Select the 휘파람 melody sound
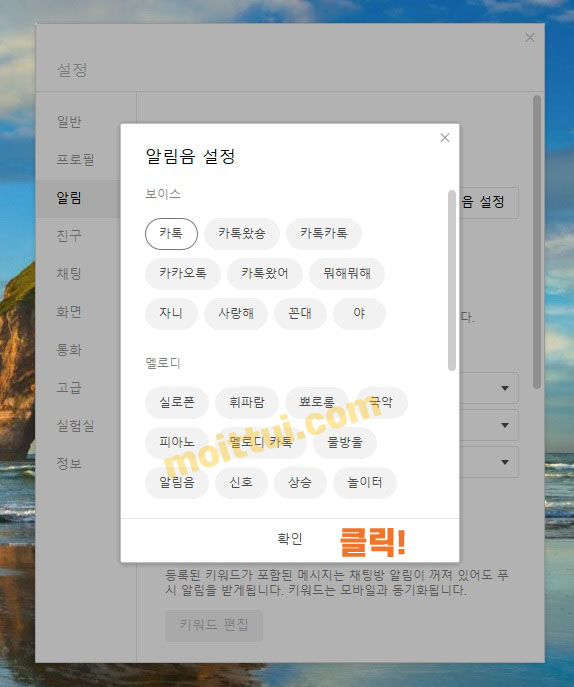The width and height of the screenshot is (574, 687). tap(247, 403)
